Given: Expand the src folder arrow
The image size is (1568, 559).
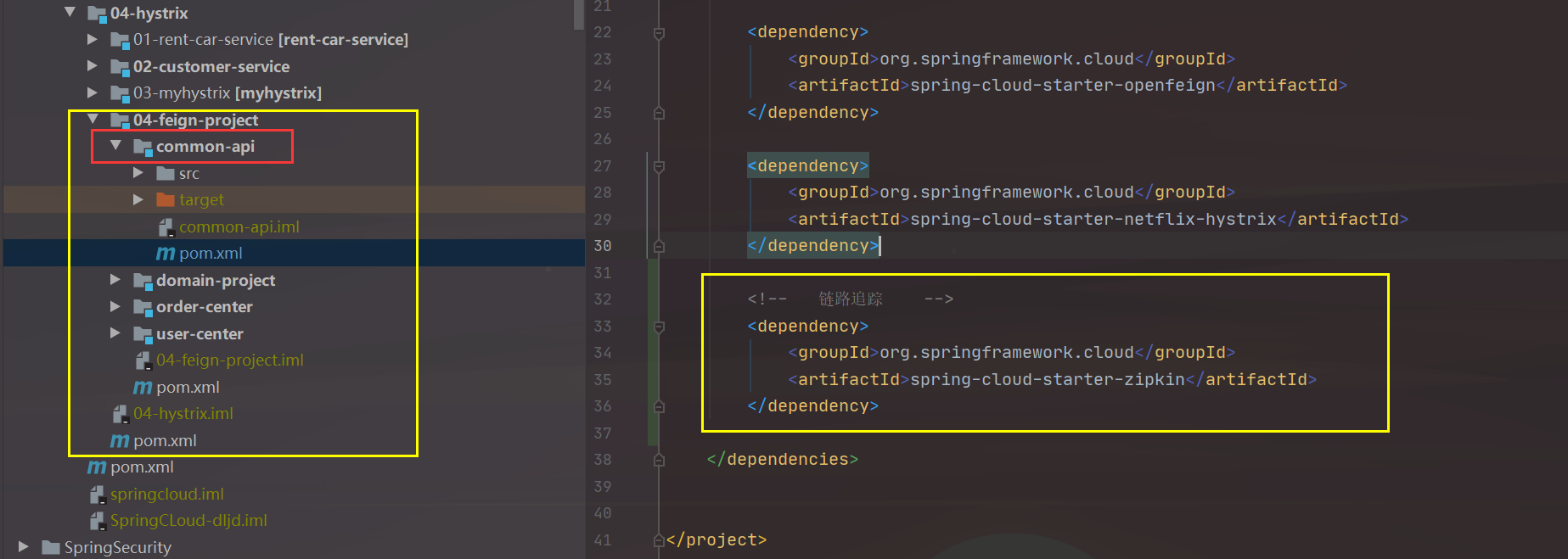Looking at the screenshot, I should point(138,173).
